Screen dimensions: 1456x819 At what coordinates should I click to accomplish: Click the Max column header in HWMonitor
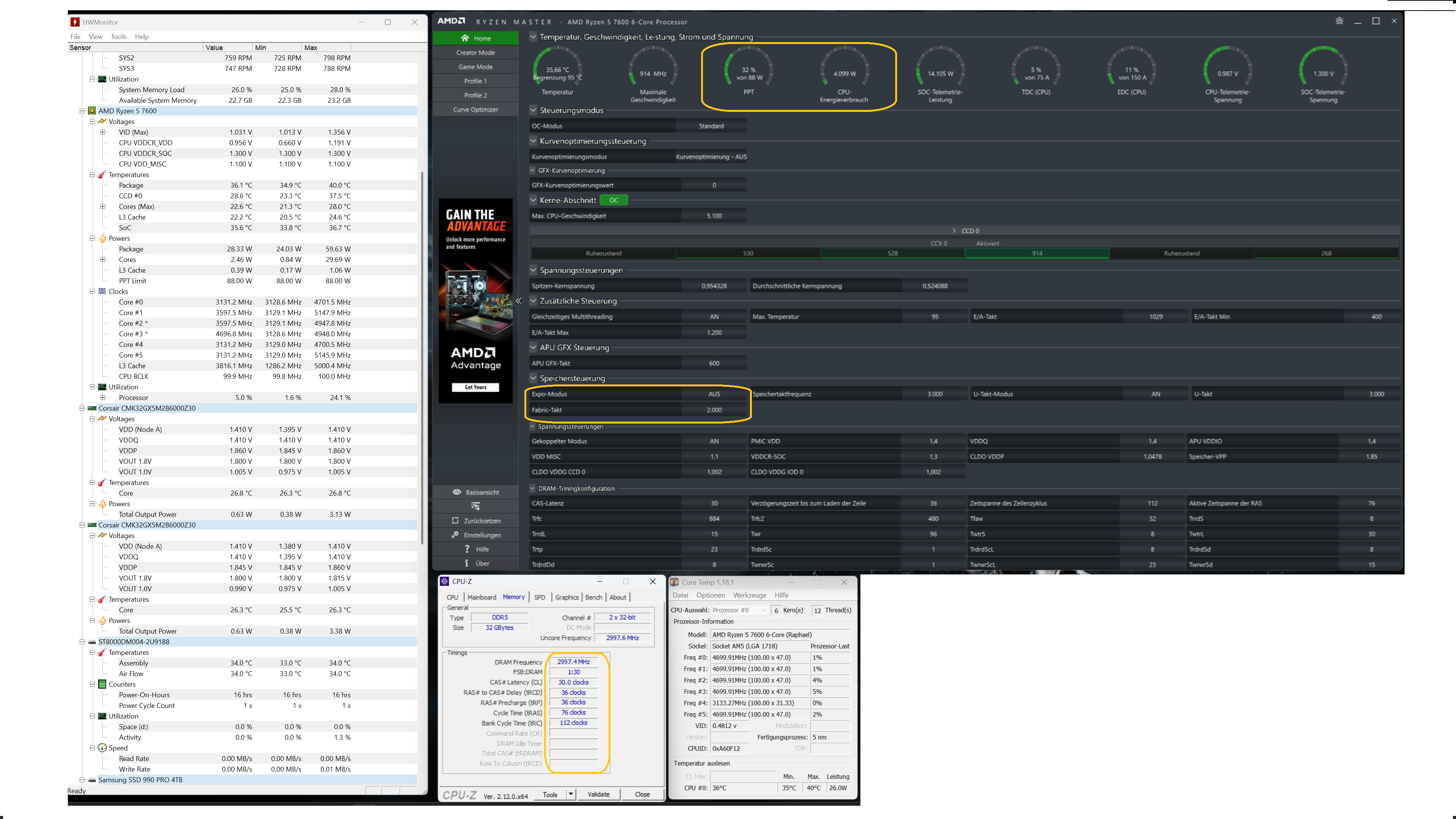(326, 47)
